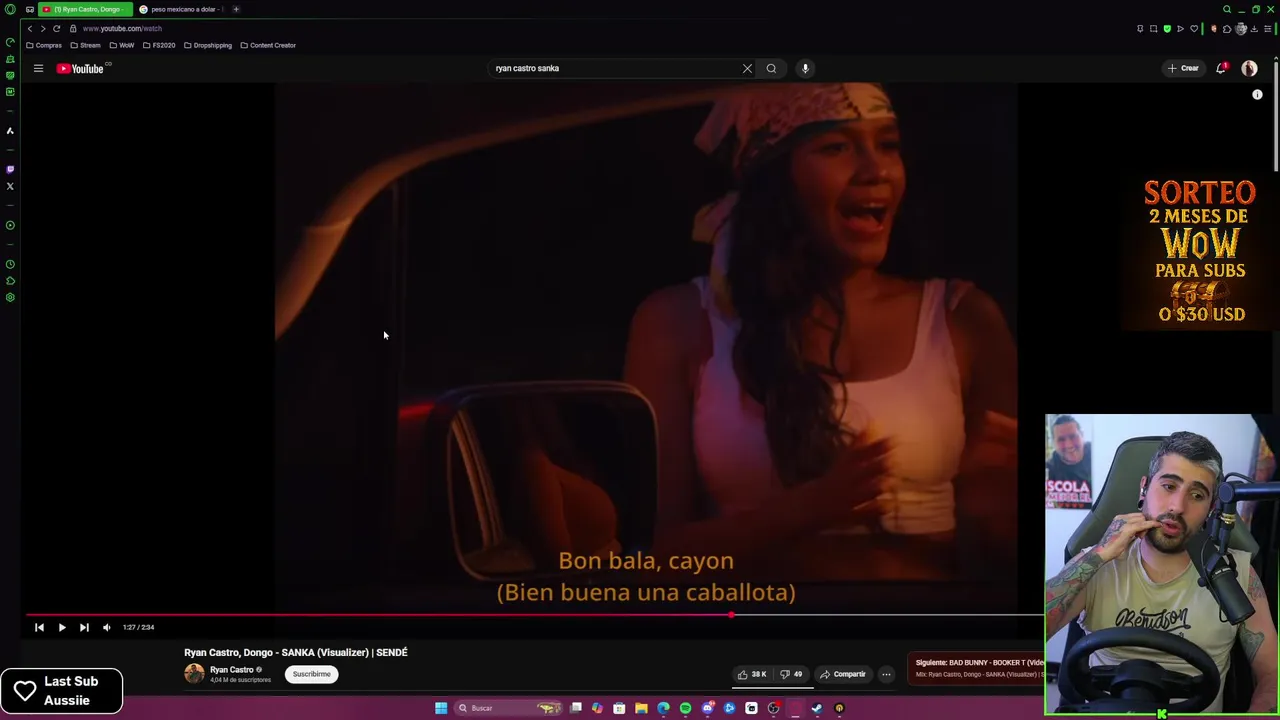1280x720 pixels.
Task: Run search with magnifier button
Action: click(x=771, y=68)
